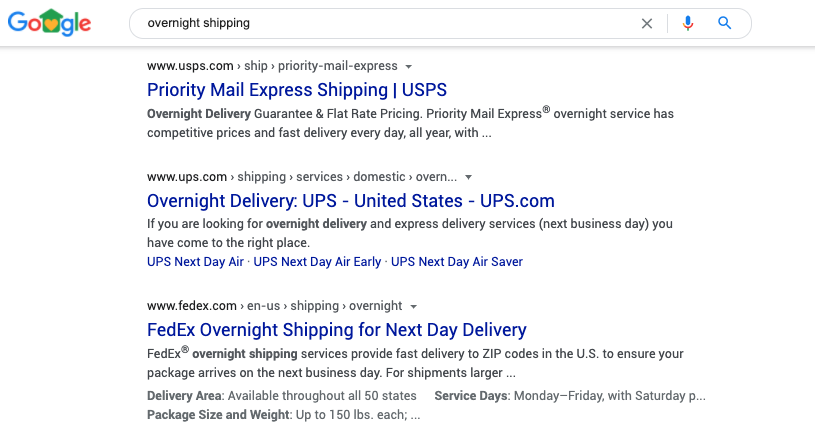Click the Service Days snippet text
This screenshot has width=815, height=435.
[570, 396]
